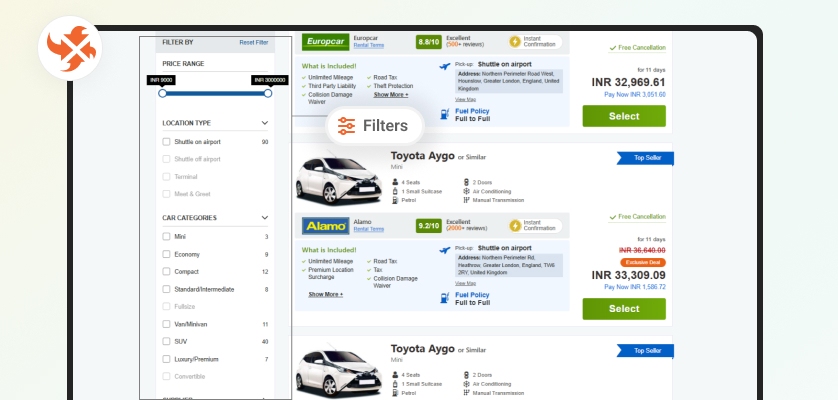Image resolution: width=838 pixels, height=400 pixels.
Task: Click the suitcase icon above Alamo bar
Action: click(x=395, y=191)
